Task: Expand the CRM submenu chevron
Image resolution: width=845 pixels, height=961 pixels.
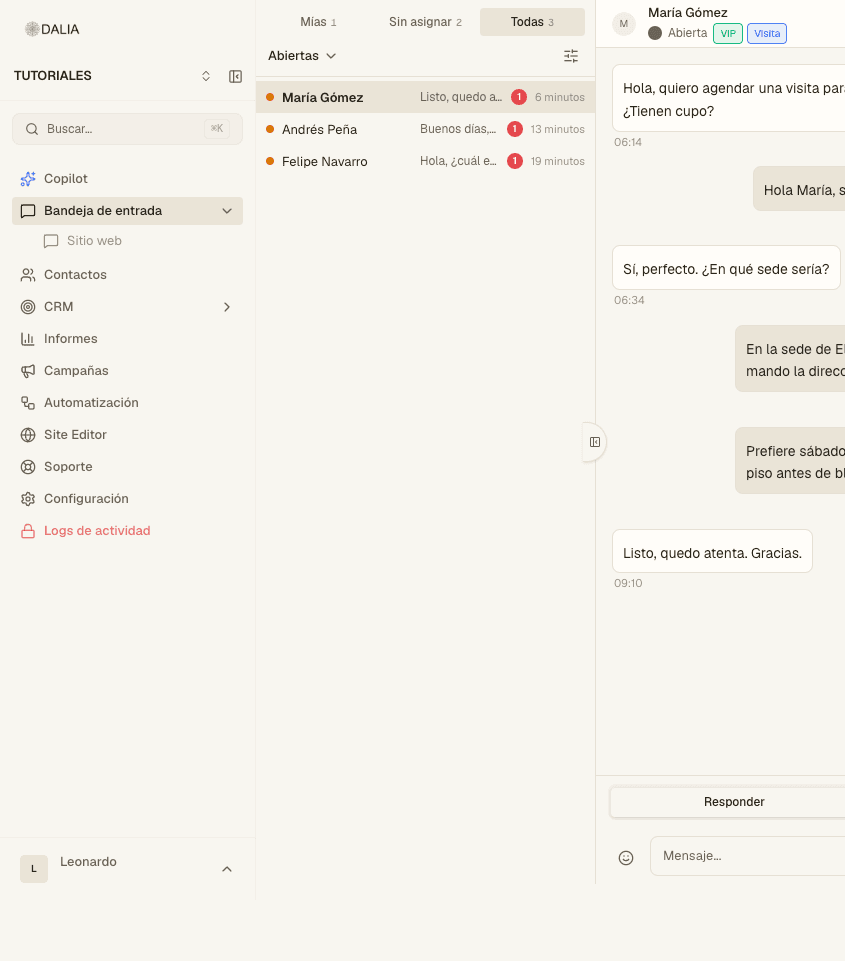Action: [x=227, y=307]
